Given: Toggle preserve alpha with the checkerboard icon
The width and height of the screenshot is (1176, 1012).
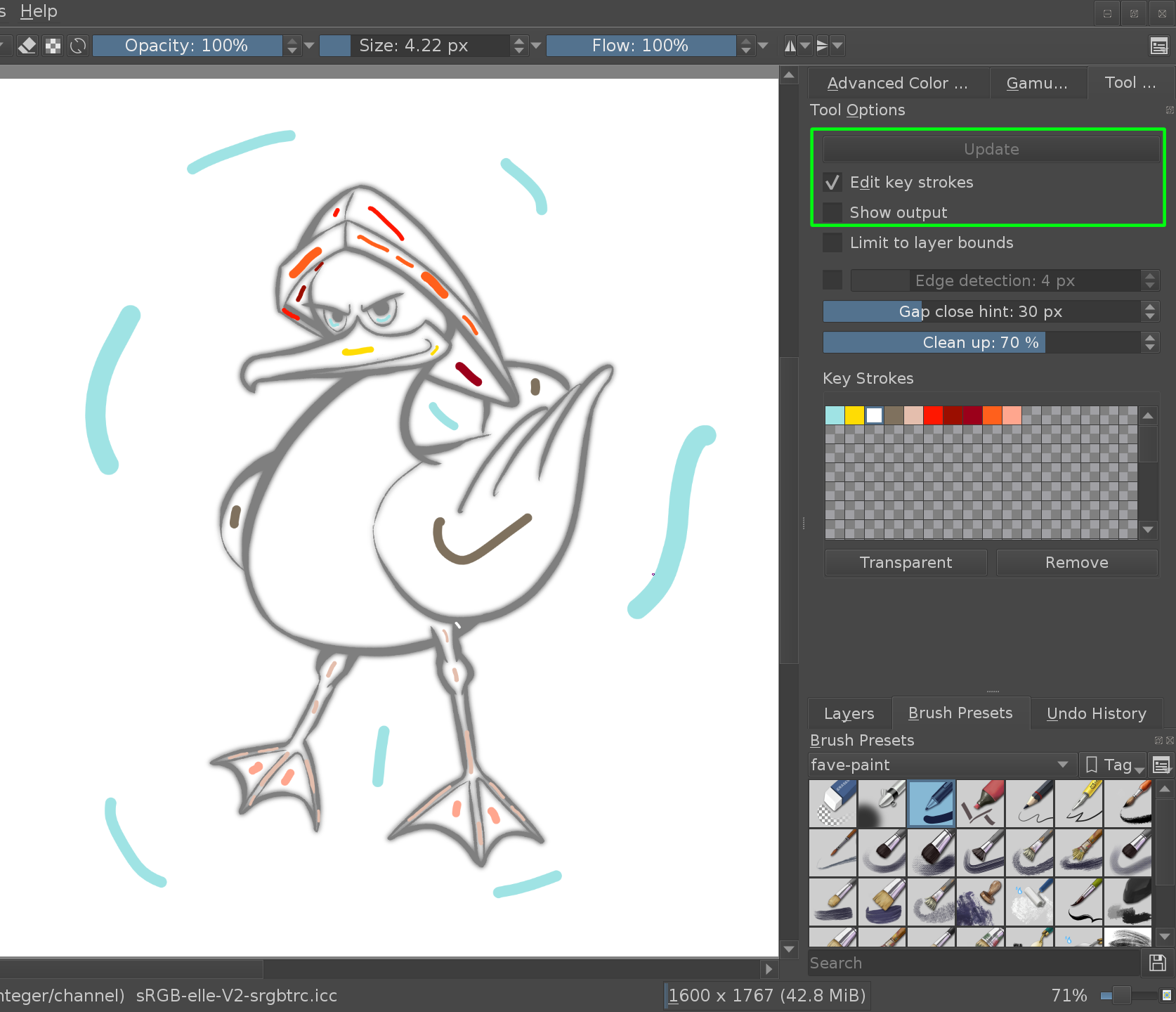Looking at the screenshot, I should (53, 45).
